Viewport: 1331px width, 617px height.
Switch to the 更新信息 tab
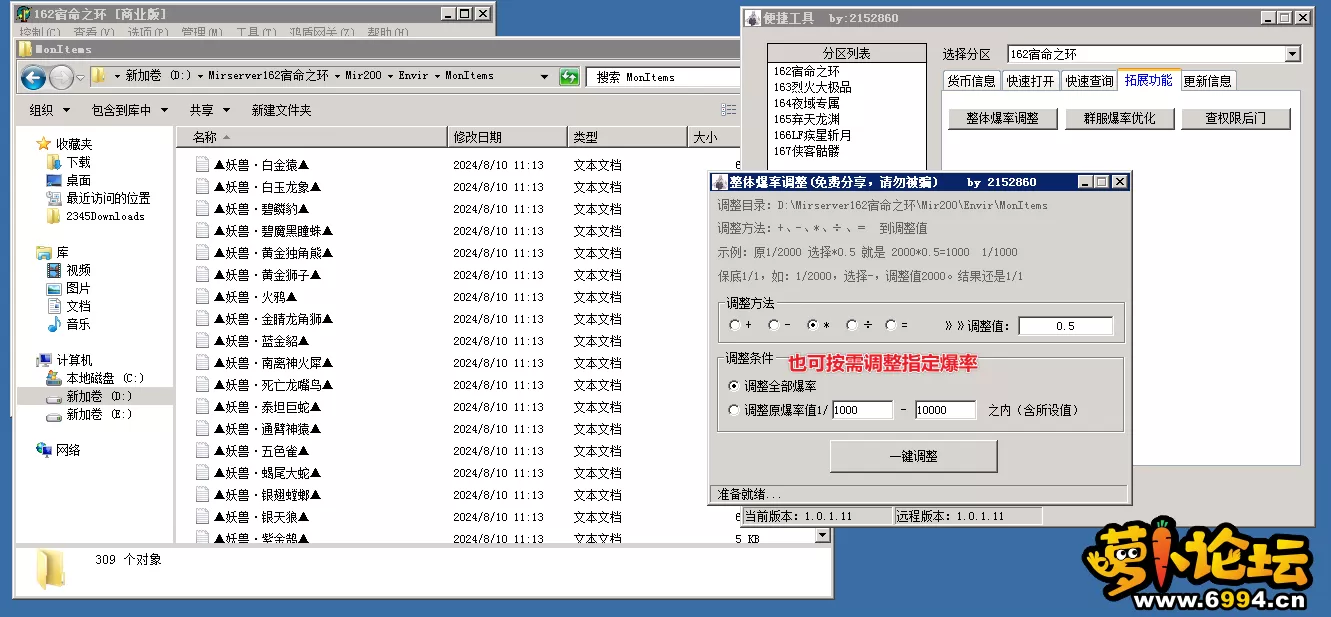pyautogui.click(x=1208, y=81)
